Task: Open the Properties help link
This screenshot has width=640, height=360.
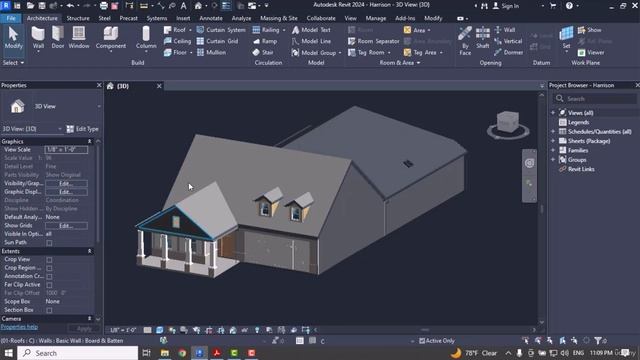Action: click(x=19, y=327)
